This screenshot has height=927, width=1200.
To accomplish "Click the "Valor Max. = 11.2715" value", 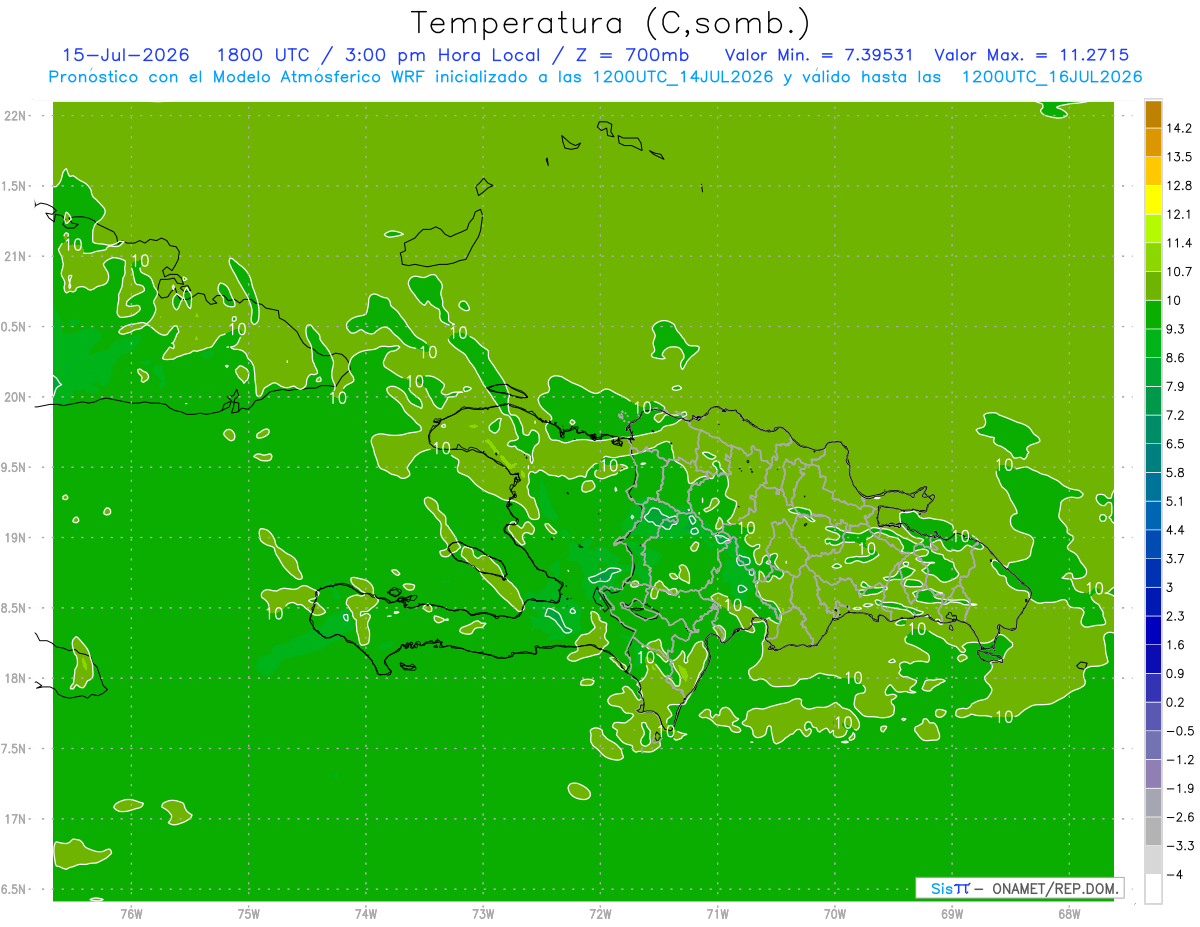I will (x=1031, y=55).
